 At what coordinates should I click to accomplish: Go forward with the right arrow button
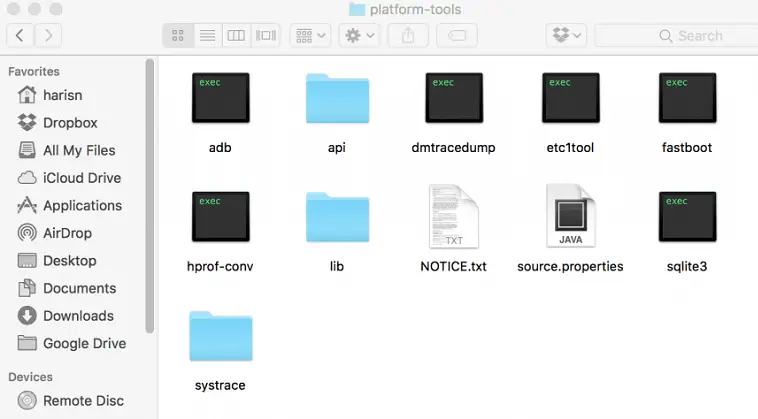(48, 35)
